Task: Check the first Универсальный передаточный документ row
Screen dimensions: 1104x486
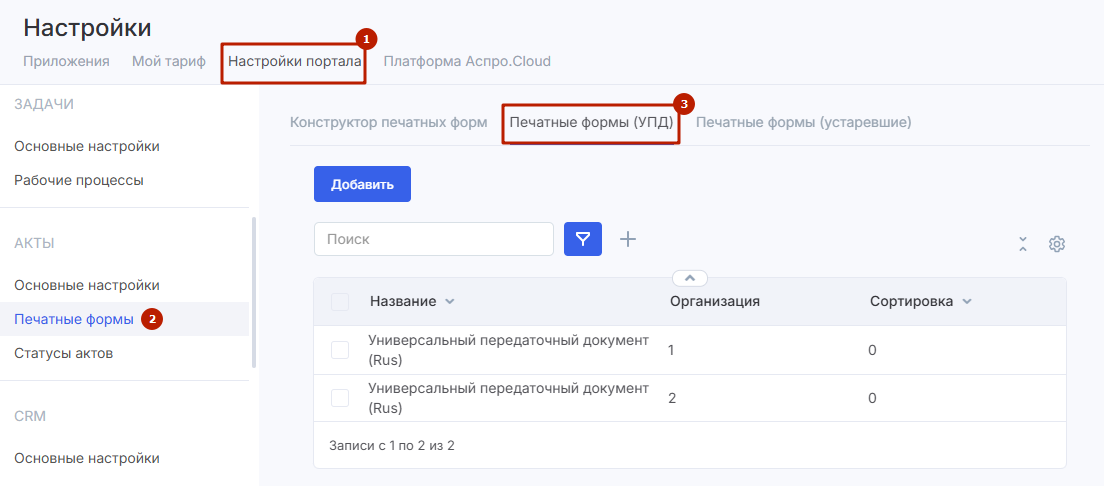Action: pyautogui.click(x=340, y=350)
